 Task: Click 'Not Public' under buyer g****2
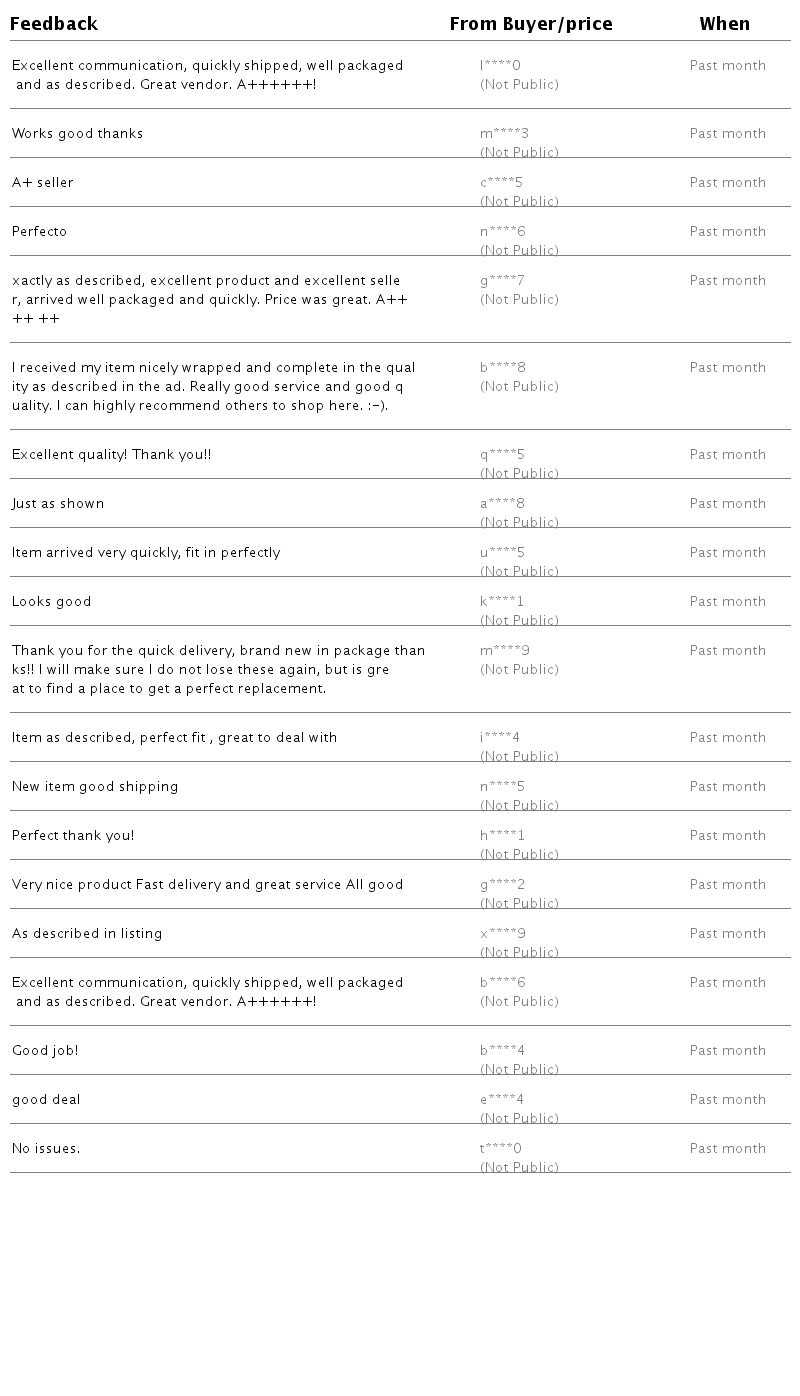click(x=519, y=904)
